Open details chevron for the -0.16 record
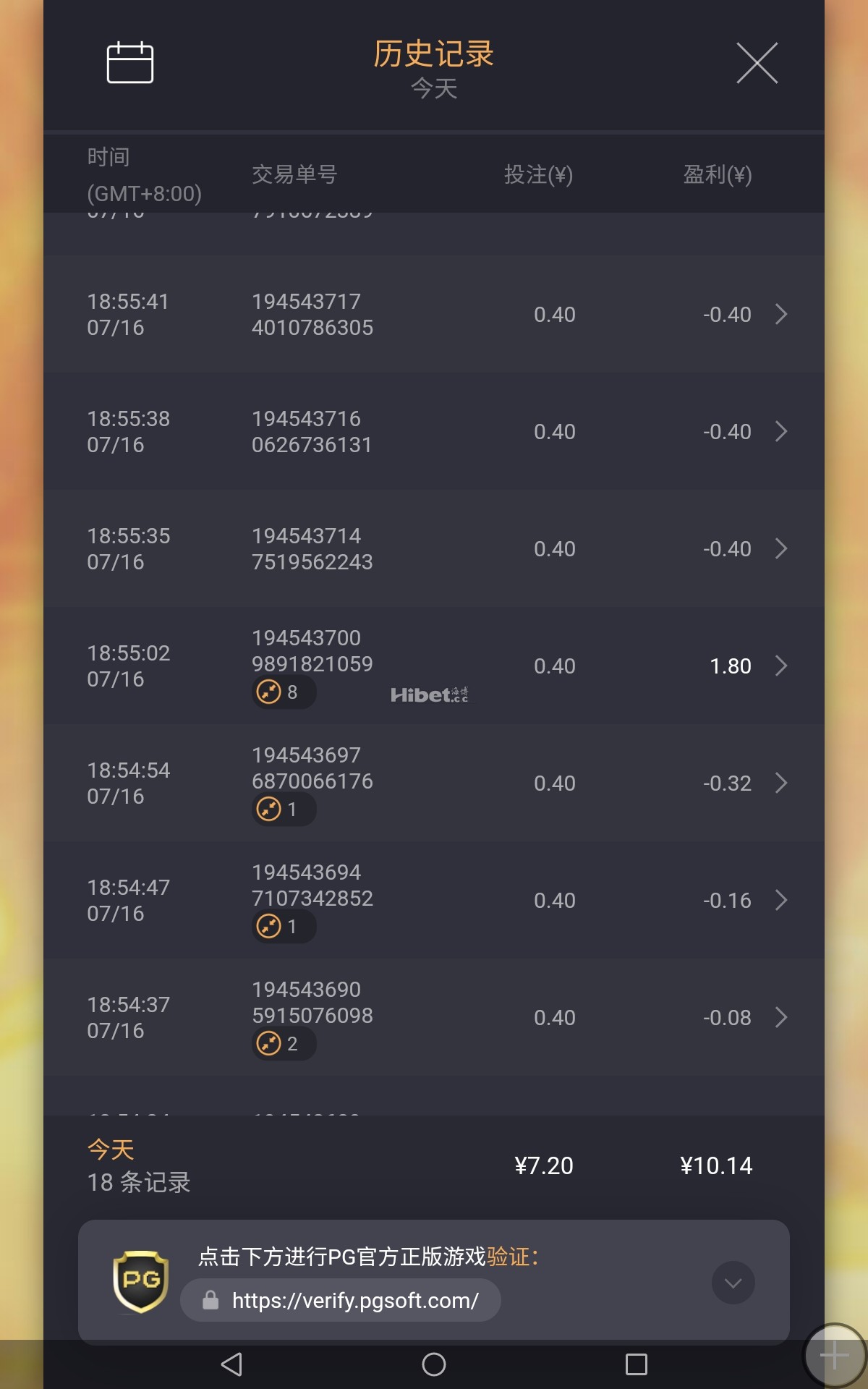Screen dimensions: 868x1389 tap(780, 901)
